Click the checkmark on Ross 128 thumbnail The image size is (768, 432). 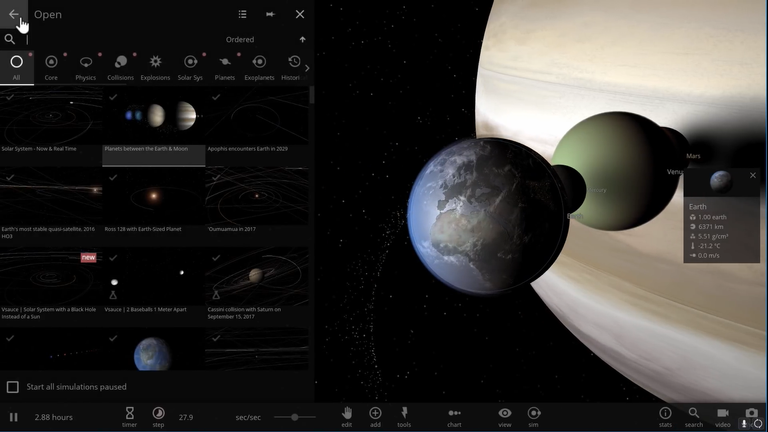coord(113,177)
